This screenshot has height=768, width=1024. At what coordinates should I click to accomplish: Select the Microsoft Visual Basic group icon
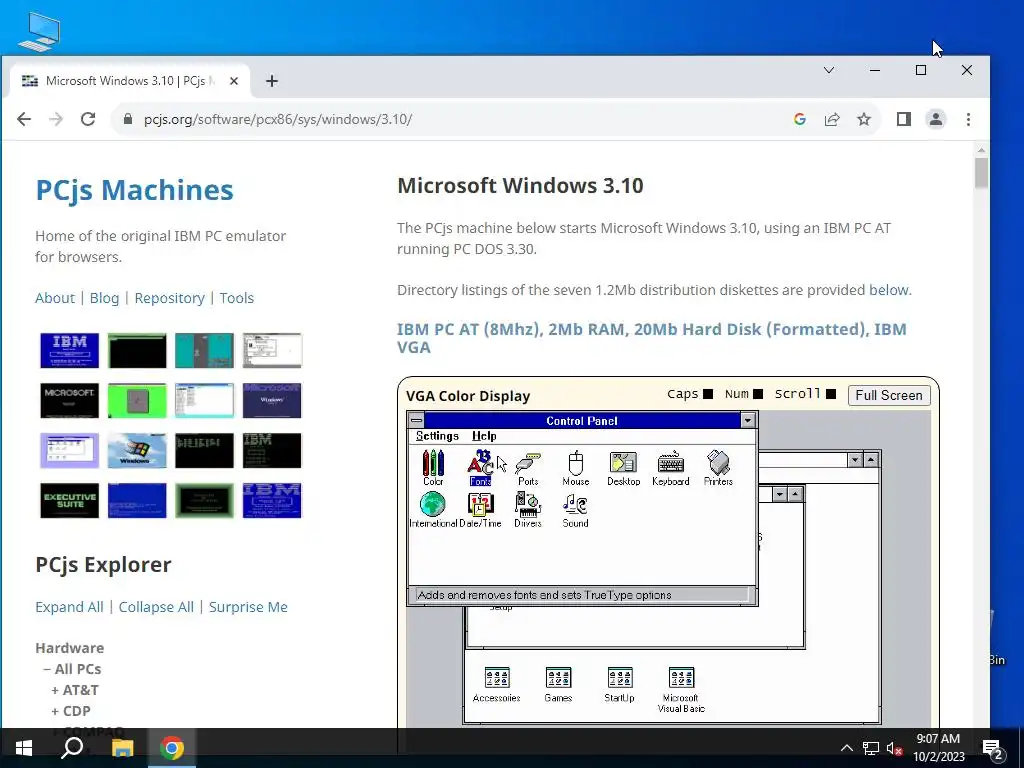681,689
